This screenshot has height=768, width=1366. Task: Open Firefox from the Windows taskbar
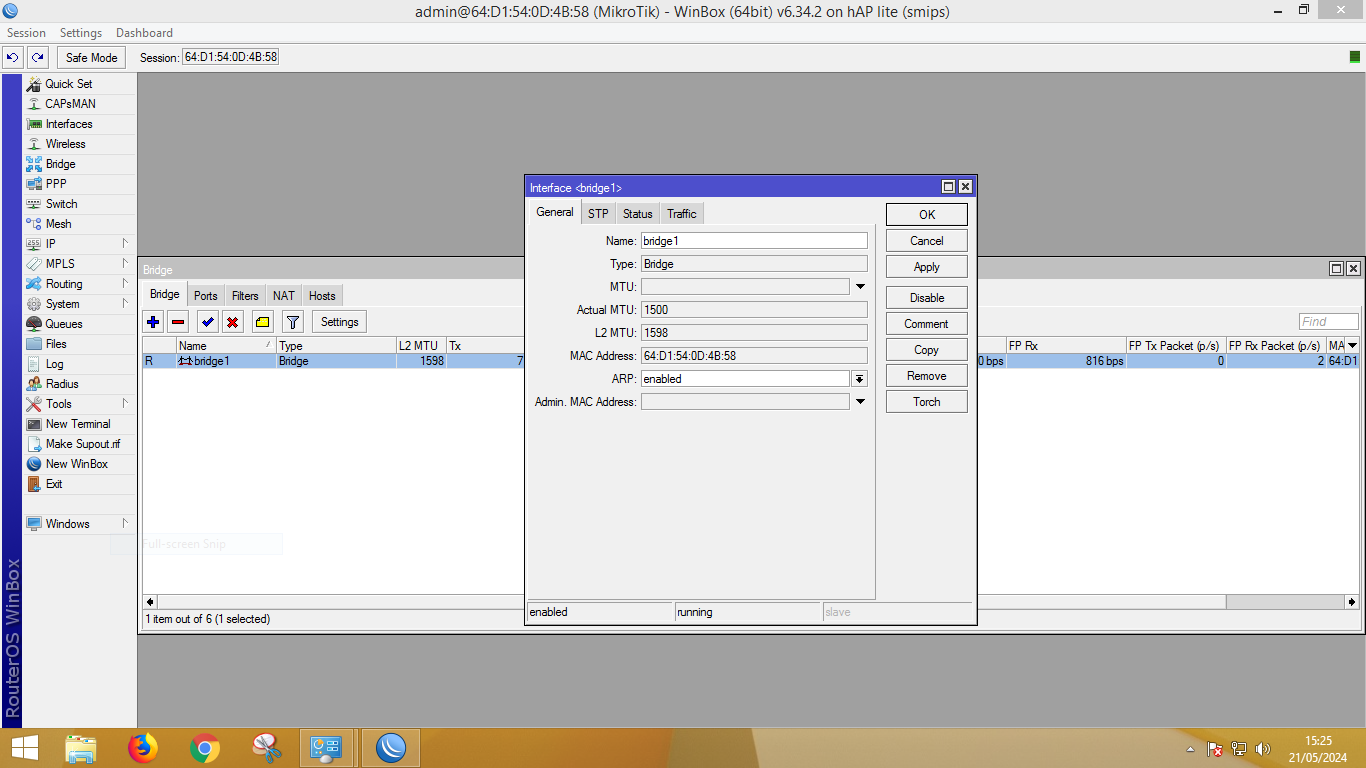click(143, 748)
